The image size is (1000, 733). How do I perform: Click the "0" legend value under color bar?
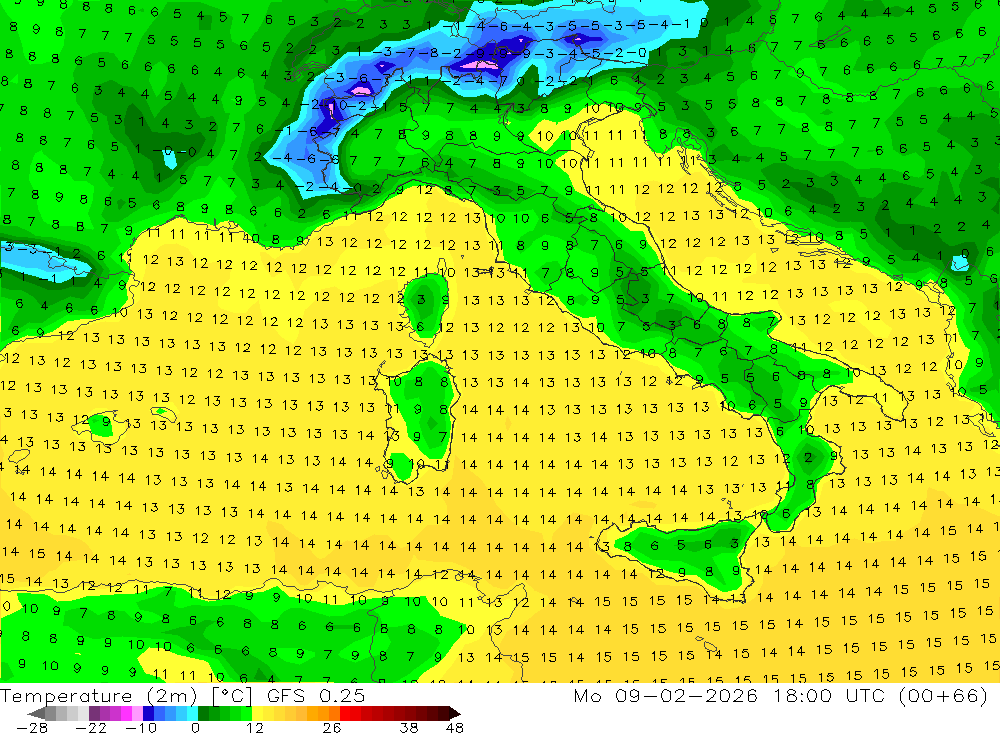pos(195,727)
